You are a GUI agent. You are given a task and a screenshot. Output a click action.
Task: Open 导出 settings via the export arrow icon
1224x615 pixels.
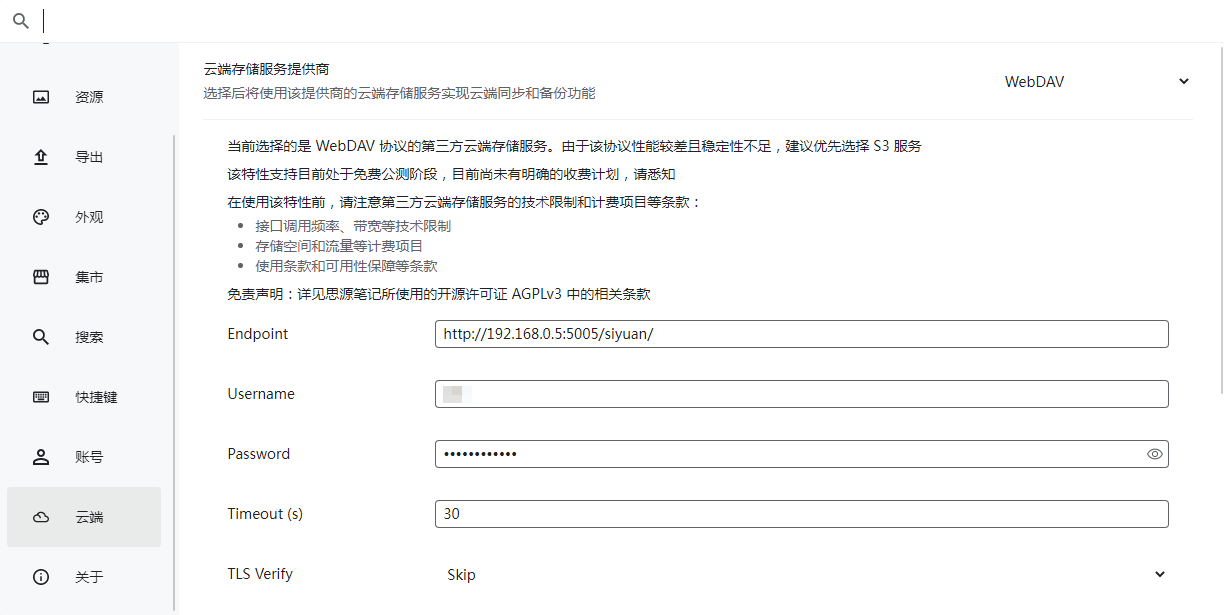click(40, 157)
